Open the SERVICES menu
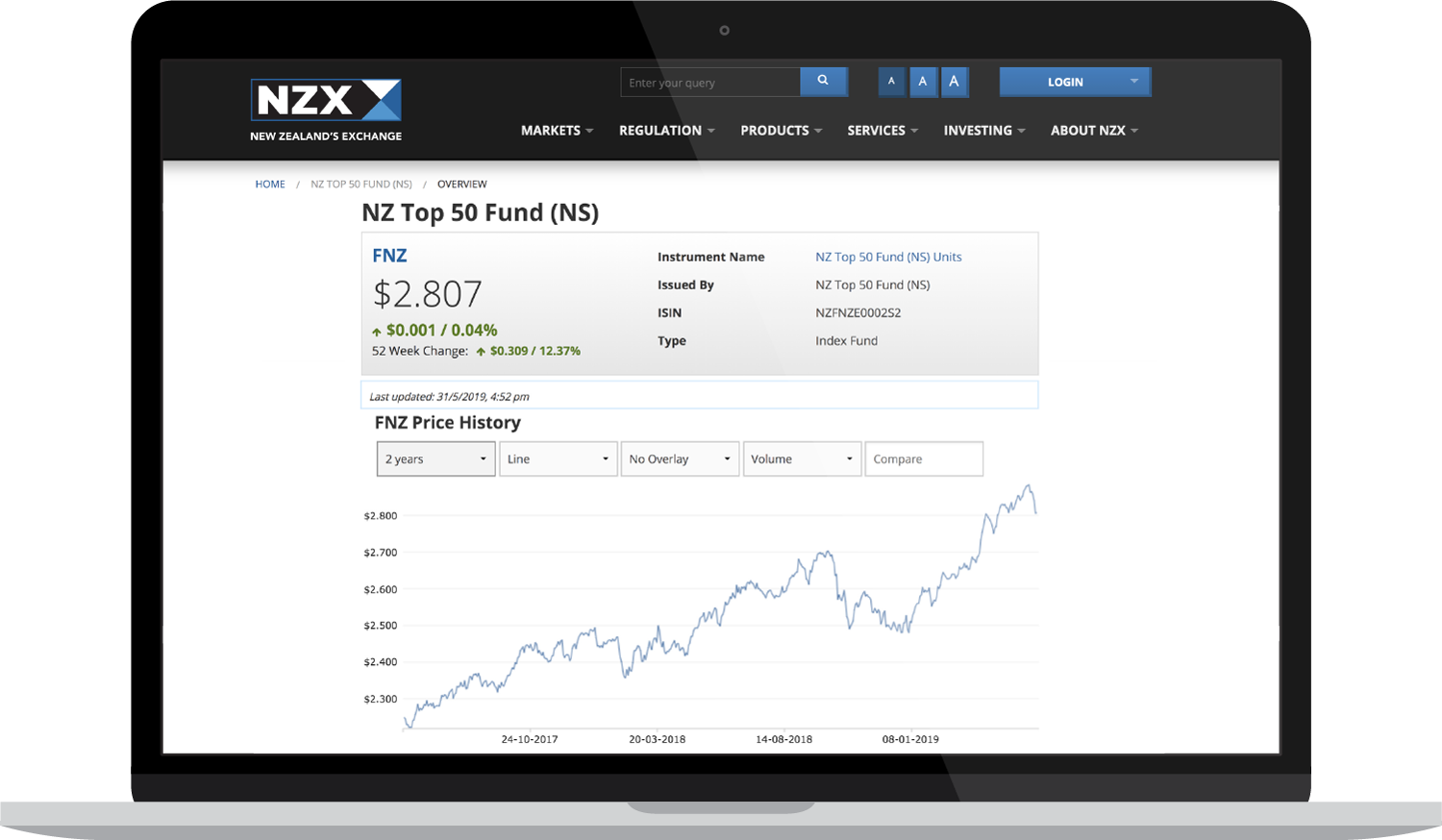The width and height of the screenshot is (1442, 840). 883,131
